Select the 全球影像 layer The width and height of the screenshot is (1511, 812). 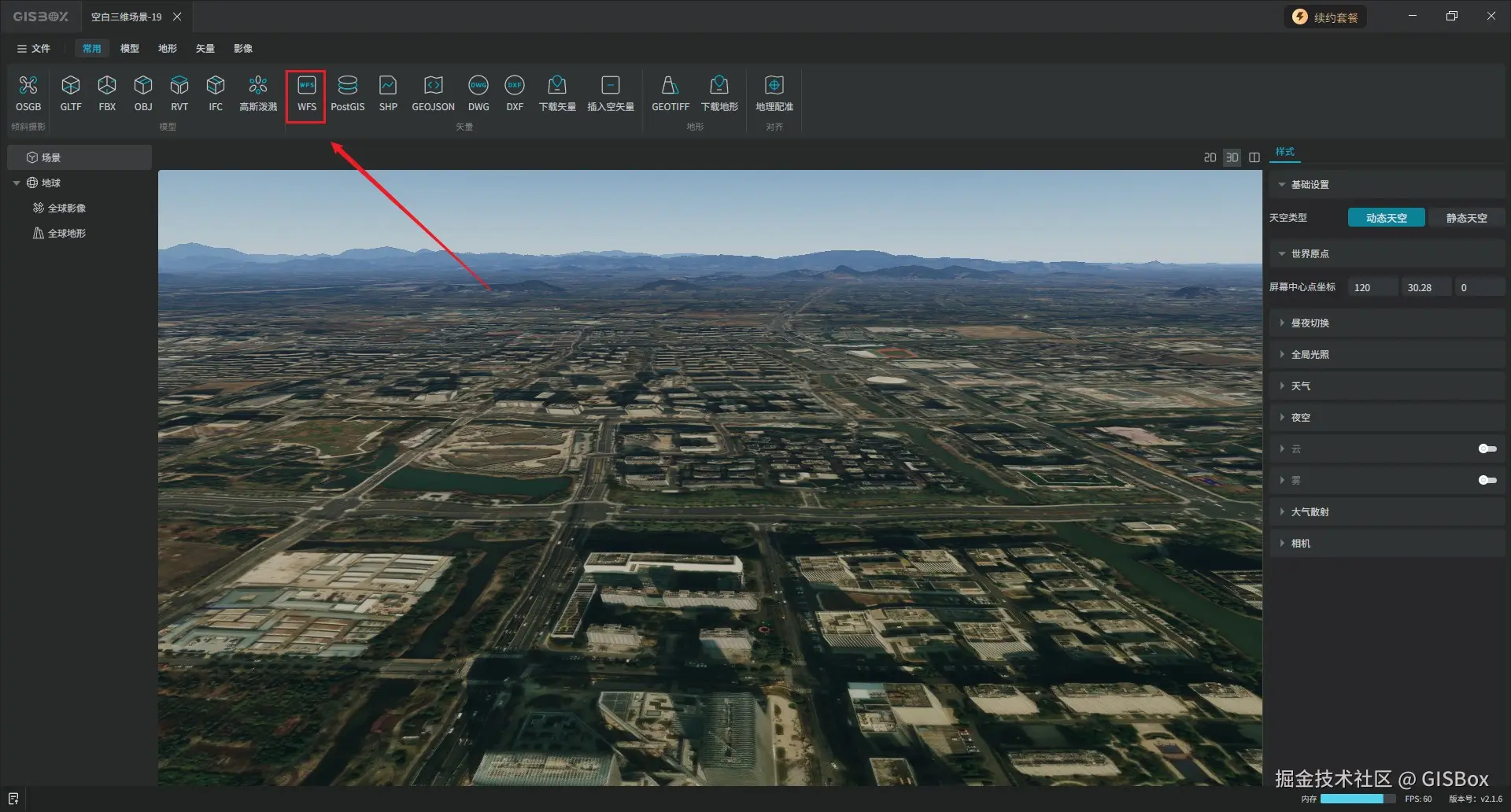[67, 208]
